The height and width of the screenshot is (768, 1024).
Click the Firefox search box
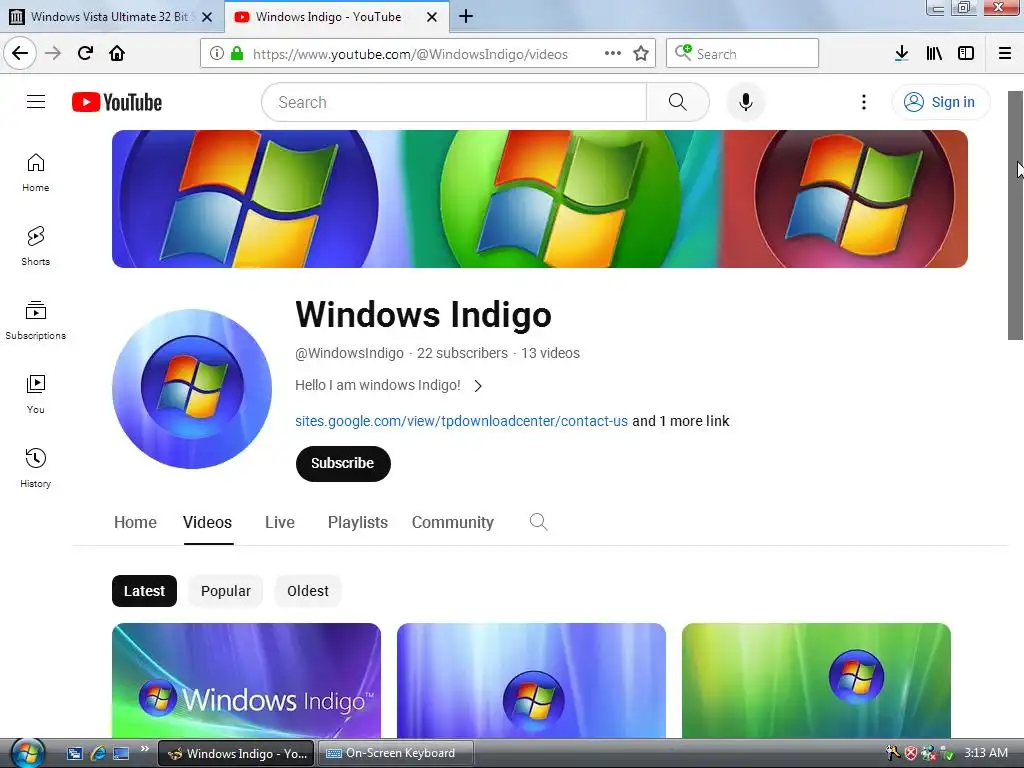coord(743,54)
